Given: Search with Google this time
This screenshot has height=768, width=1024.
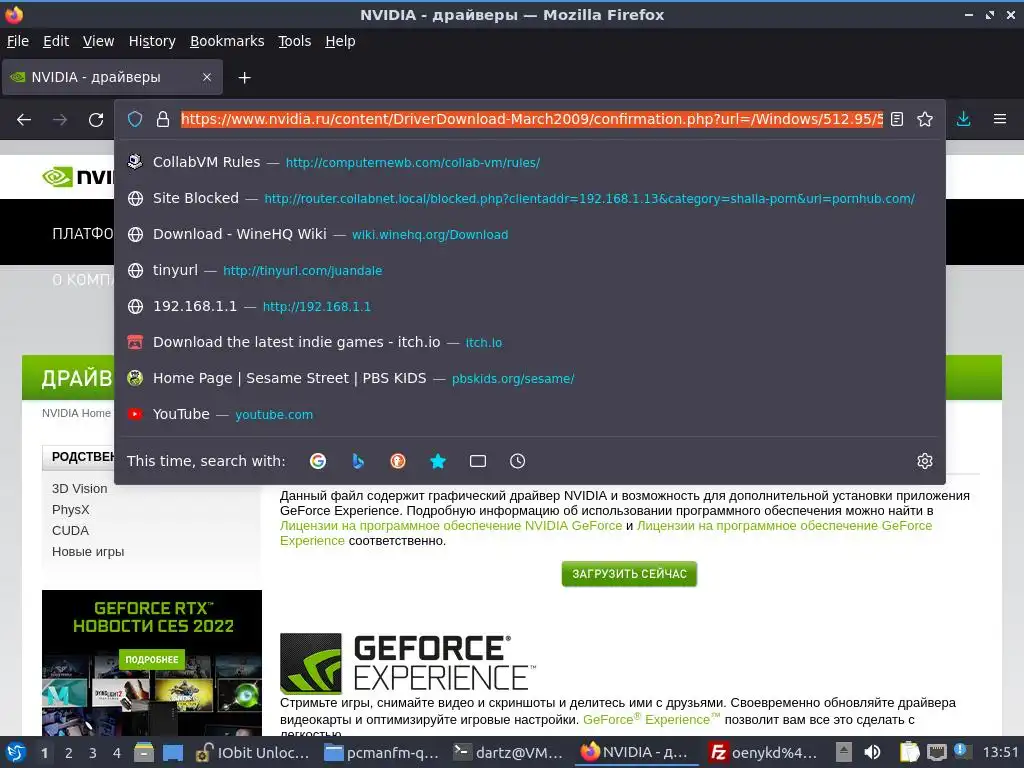Looking at the screenshot, I should (318, 461).
